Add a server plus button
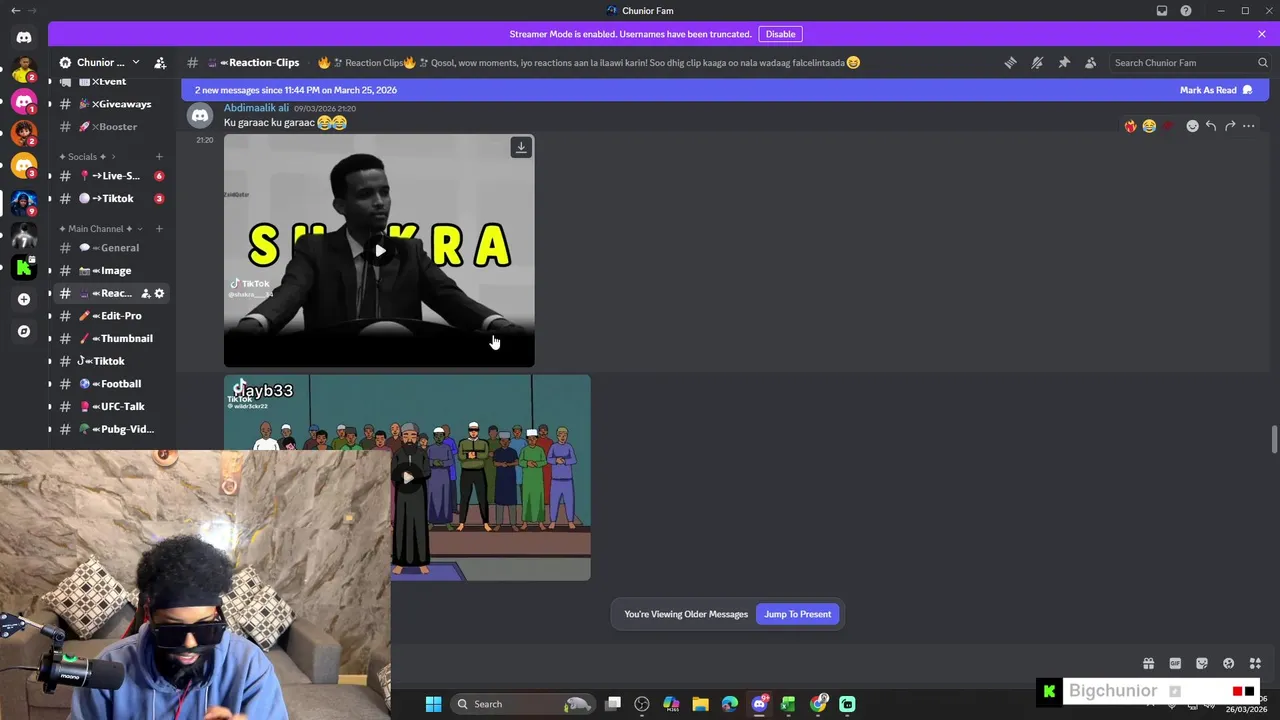The width and height of the screenshot is (1280, 720). 24,299
